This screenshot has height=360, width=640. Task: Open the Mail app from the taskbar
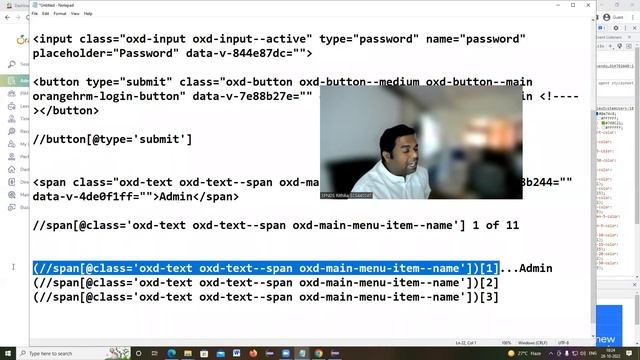click(x=220, y=353)
